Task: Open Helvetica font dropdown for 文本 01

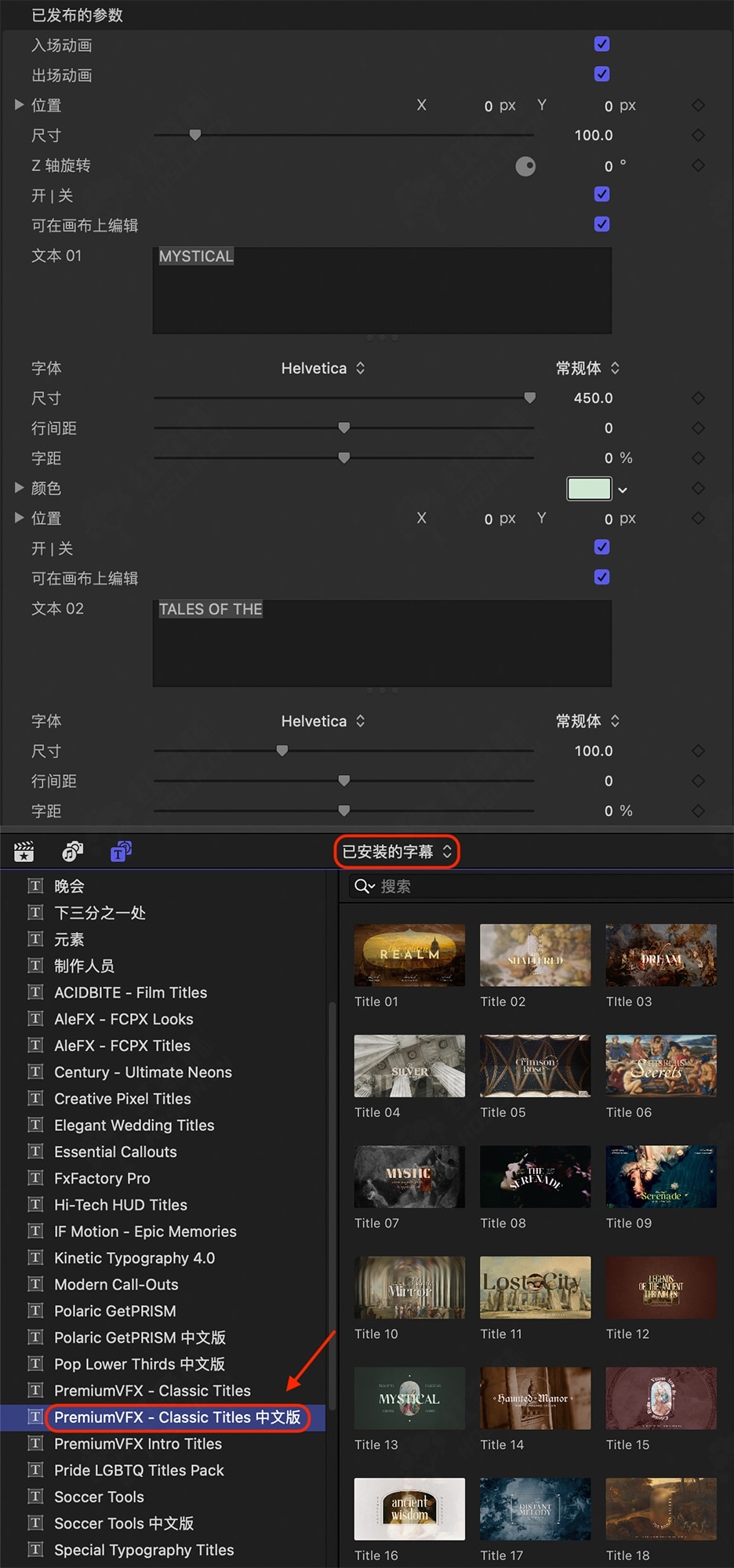Action: 323,368
